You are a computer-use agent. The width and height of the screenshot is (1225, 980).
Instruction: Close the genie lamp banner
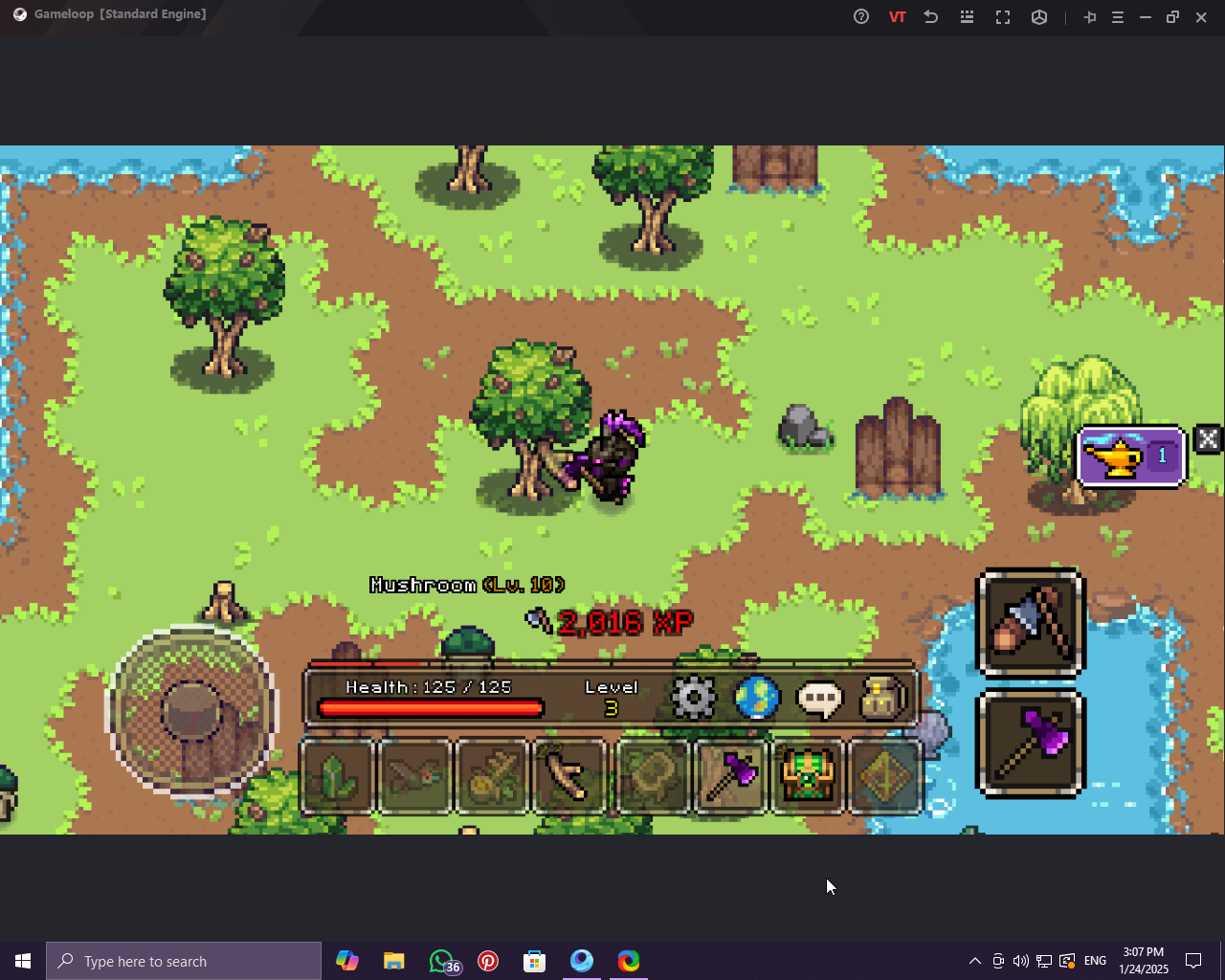point(1208,438)
